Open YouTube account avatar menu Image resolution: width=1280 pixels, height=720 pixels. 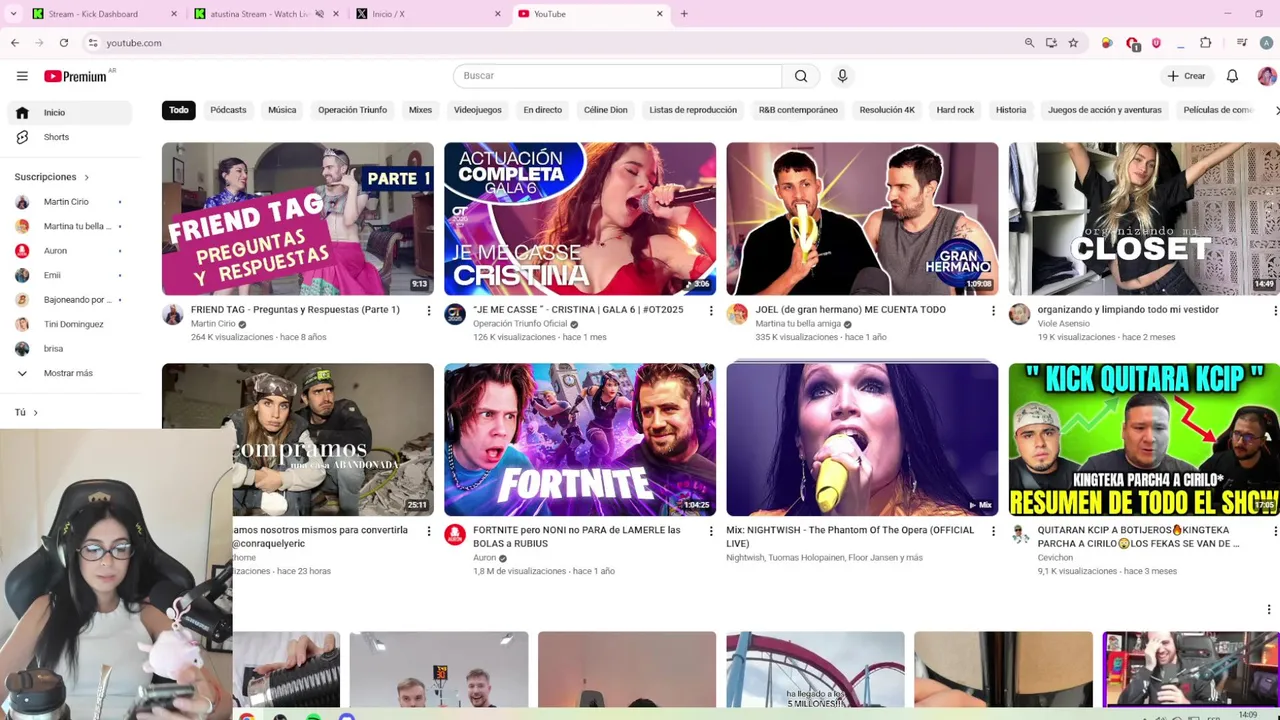(1266, 76)
